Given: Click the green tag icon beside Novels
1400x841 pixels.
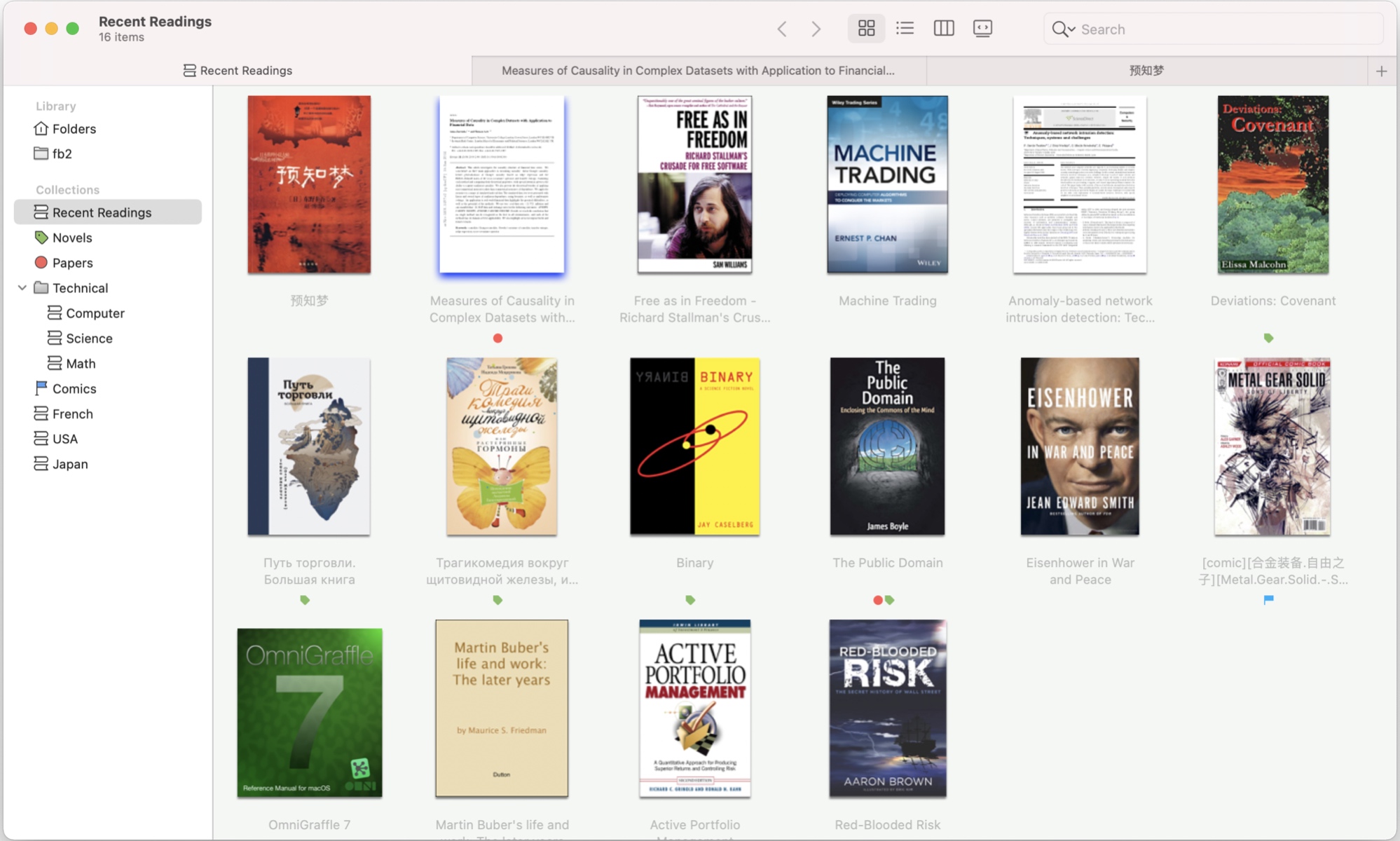Looking at the screenshot, I should tap(41, 238).
